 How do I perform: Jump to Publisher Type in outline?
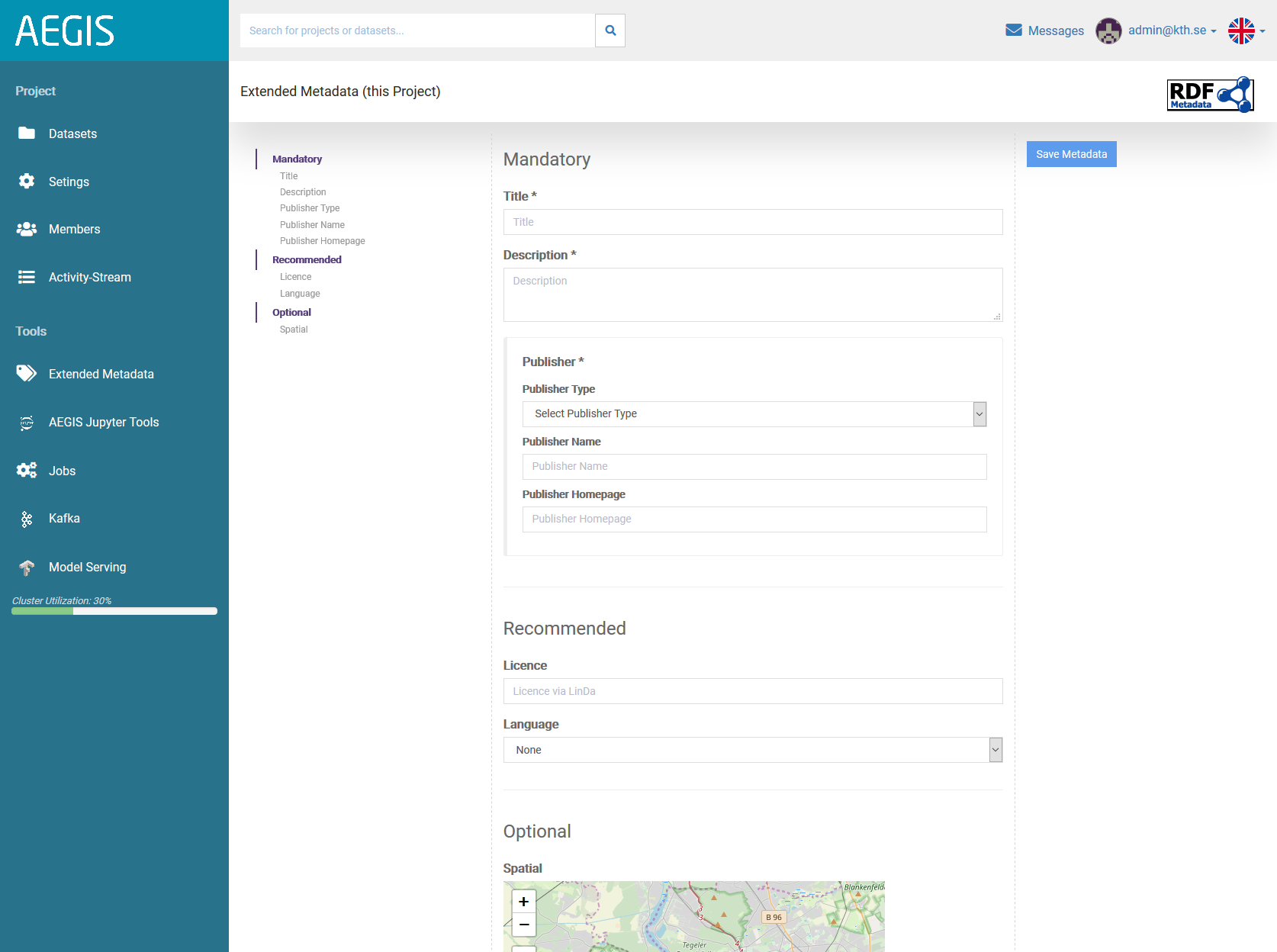310,208
